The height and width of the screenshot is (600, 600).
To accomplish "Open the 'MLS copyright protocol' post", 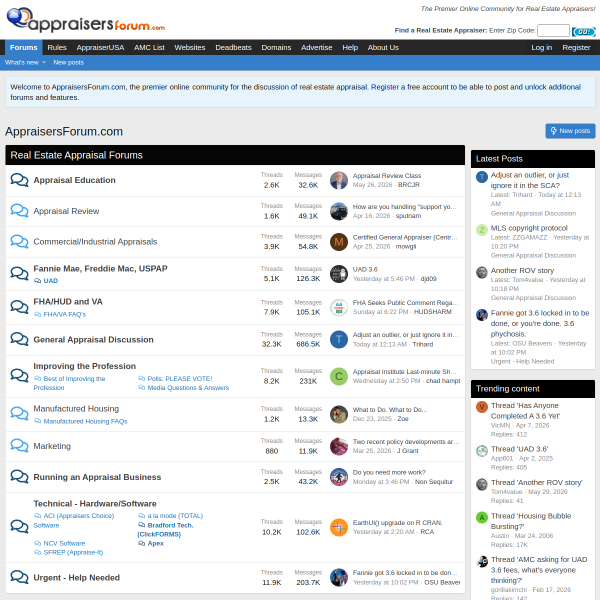I will click(x=529, y=228).
